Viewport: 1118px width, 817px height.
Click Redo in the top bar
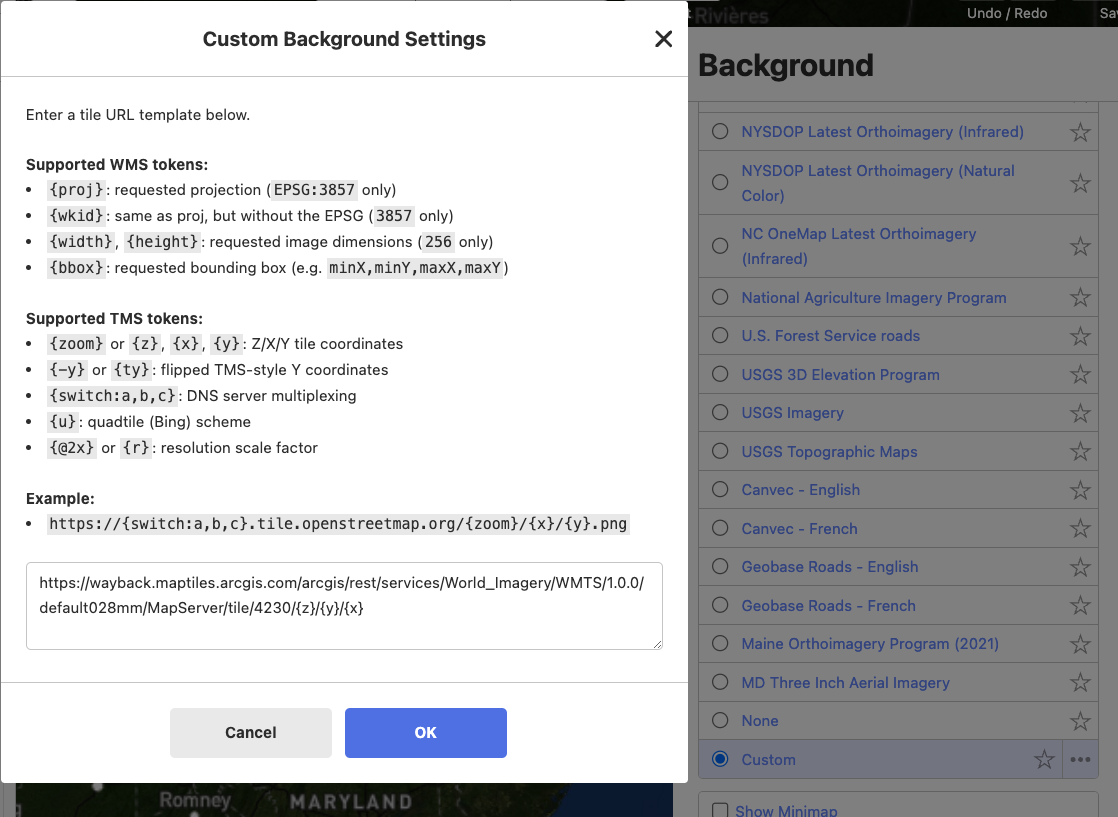point(1030,13)
